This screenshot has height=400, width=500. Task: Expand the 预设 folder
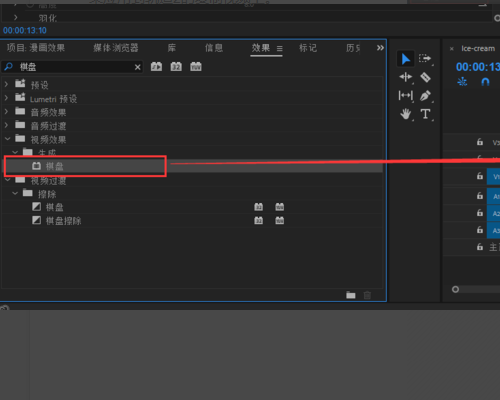6,85
